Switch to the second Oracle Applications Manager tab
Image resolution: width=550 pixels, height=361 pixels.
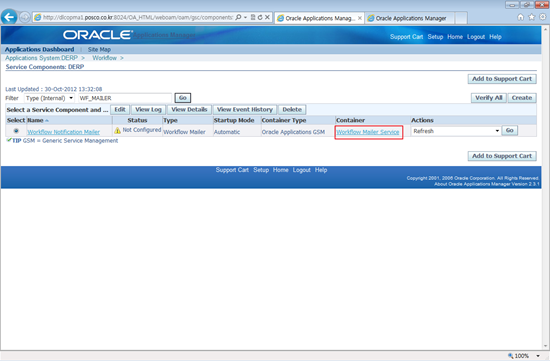(410, 18)
